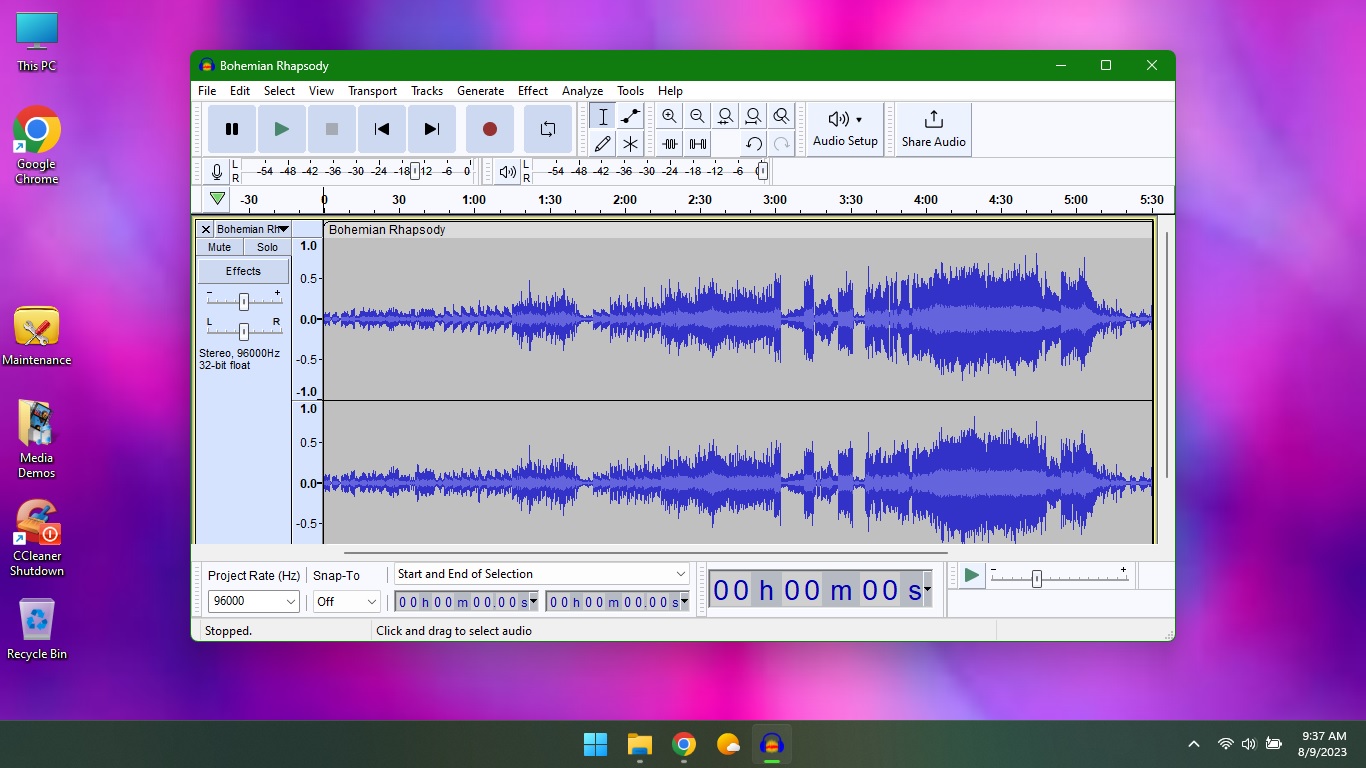The image size is (1366, 768).
Task: Click the Zoom In magnifier
Action: point(670,116)
